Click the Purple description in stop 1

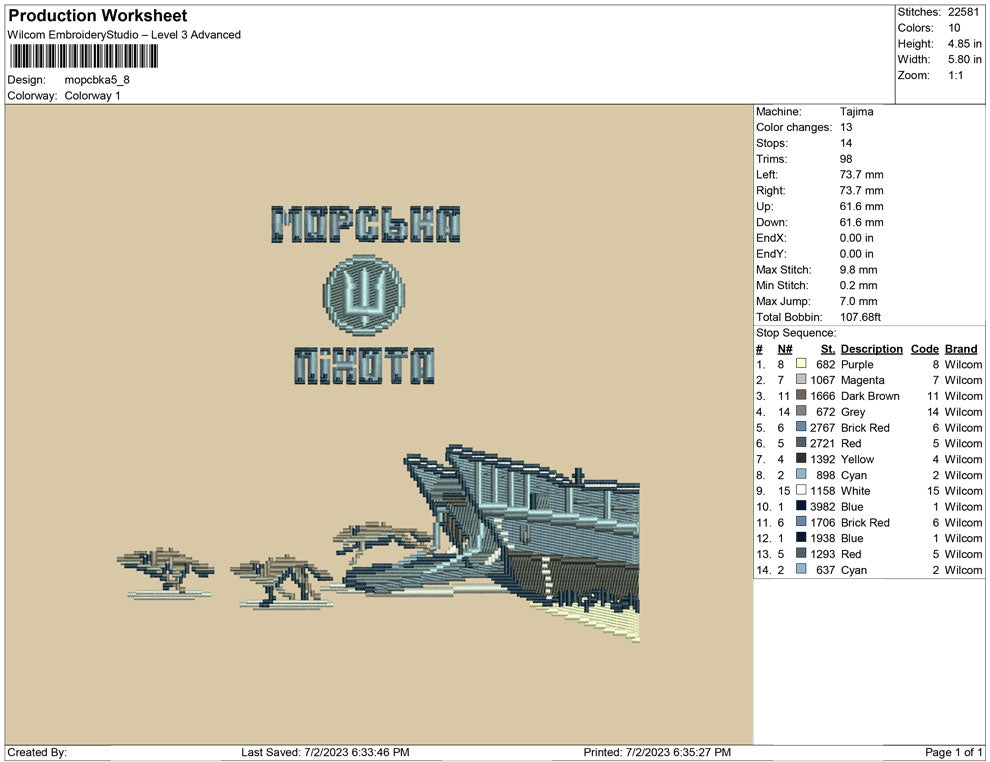pos(857,365)
